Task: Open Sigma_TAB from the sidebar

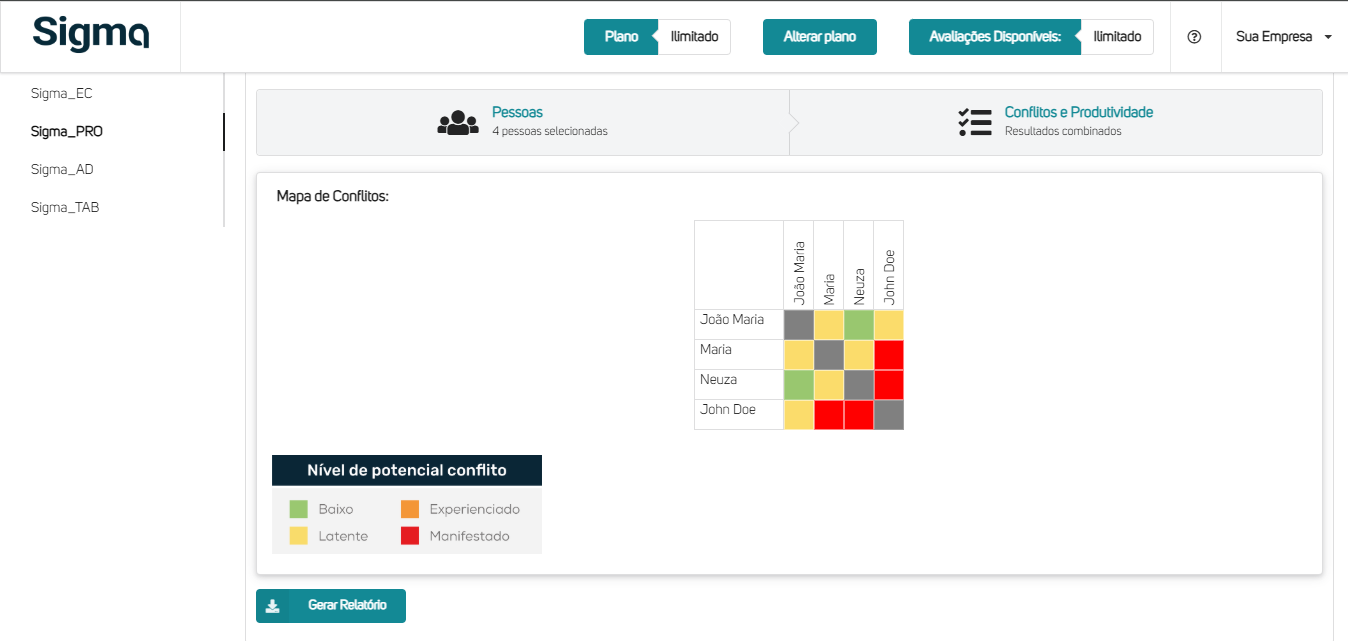Action: tap(65, 207)
